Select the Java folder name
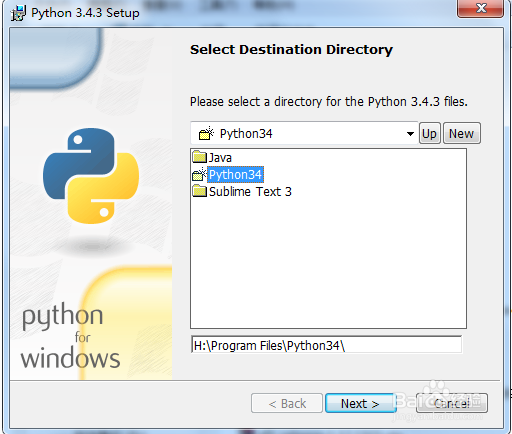 click(220, 158)
